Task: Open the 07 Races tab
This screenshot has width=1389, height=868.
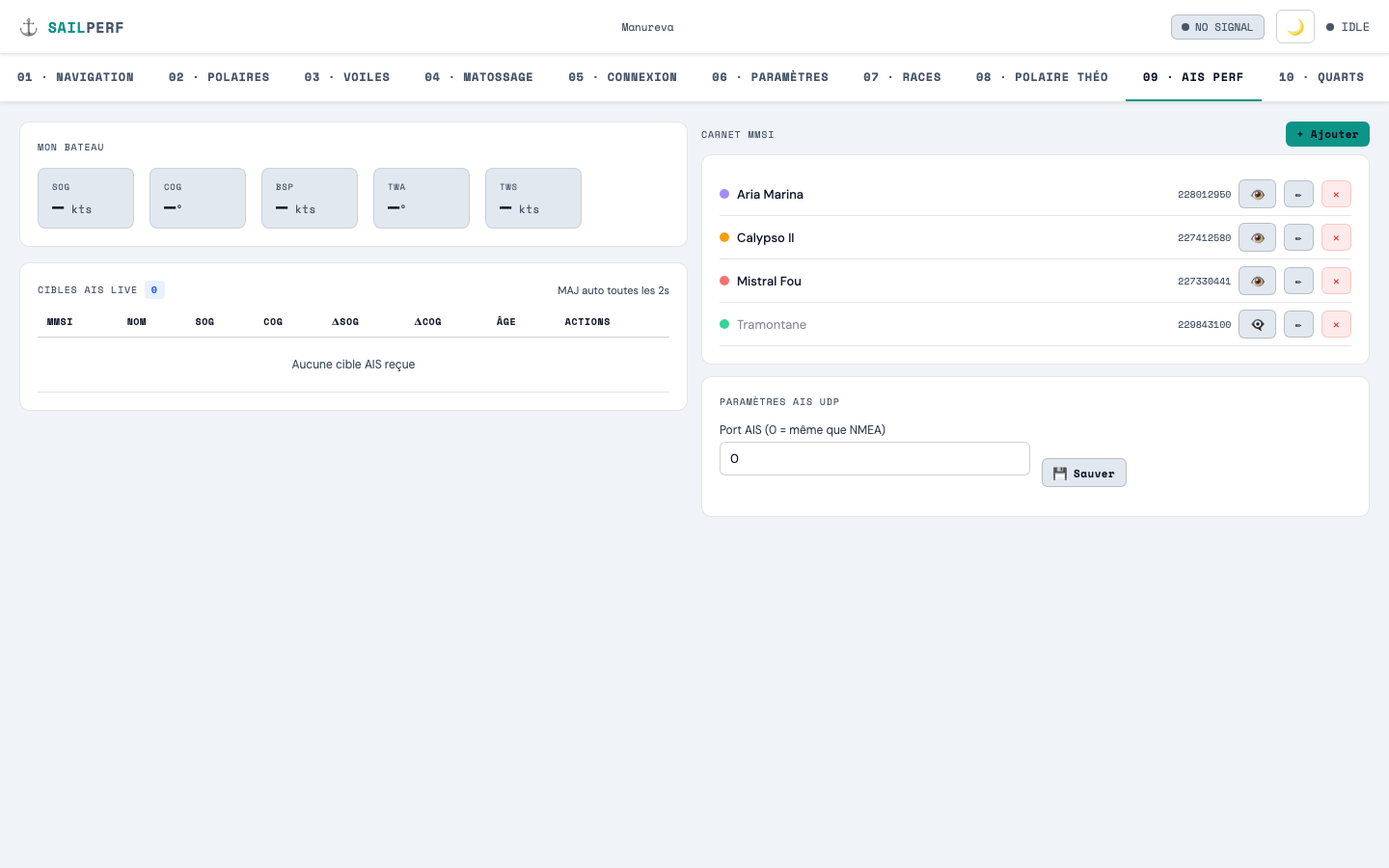Action: (902, 77)
